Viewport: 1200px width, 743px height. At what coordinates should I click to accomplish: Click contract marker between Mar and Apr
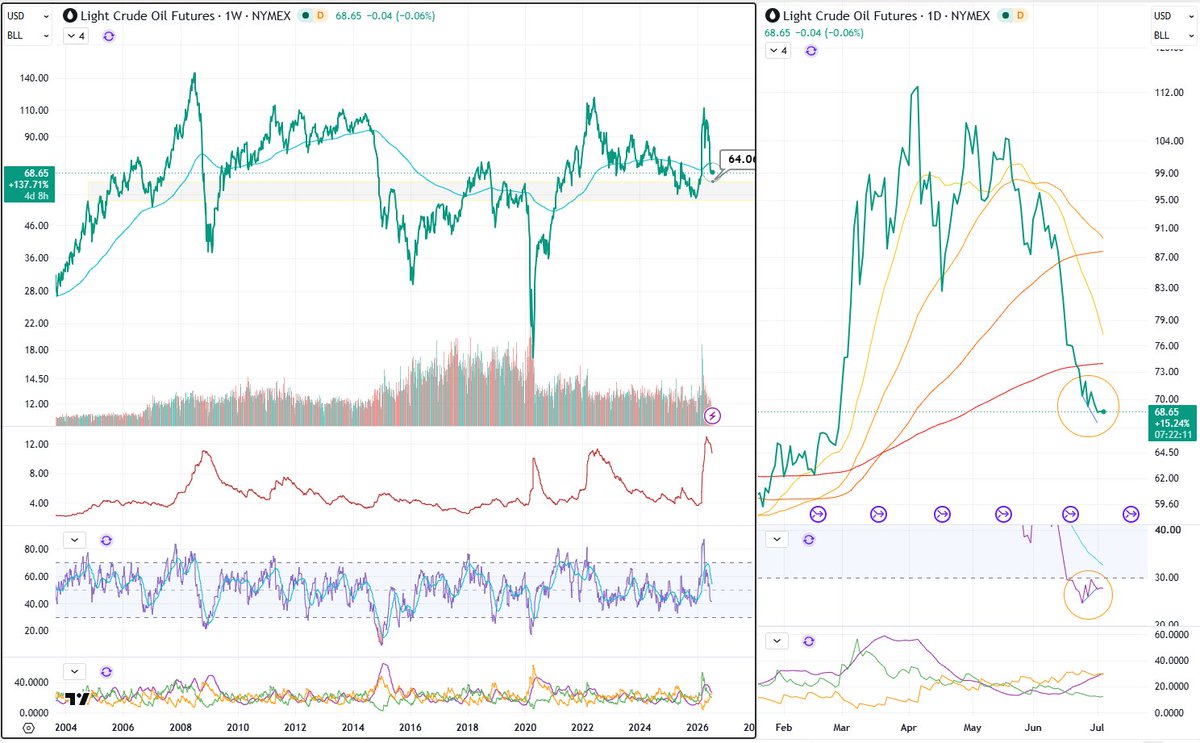coord(879,514)
